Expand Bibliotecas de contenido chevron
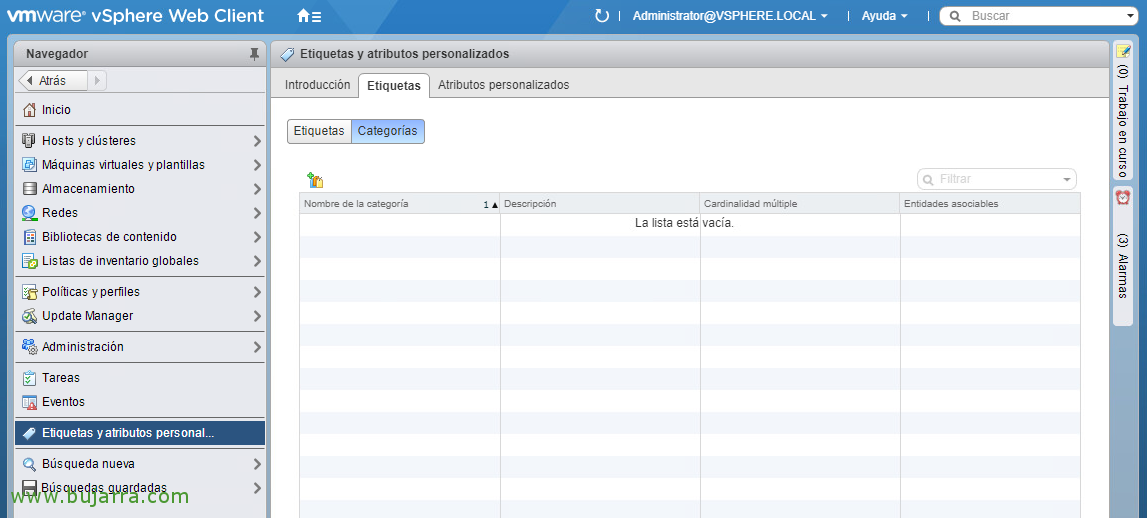This screenshot has width=1147, height=518. tap(257, 237)
